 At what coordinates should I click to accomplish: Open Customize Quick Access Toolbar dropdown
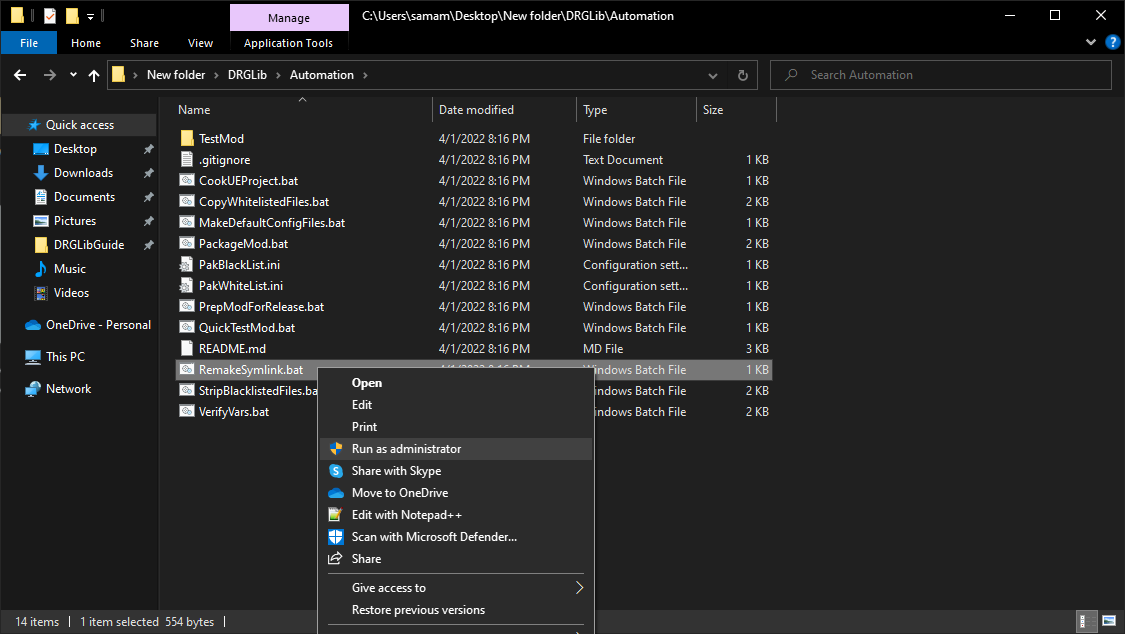coord(90,16)
